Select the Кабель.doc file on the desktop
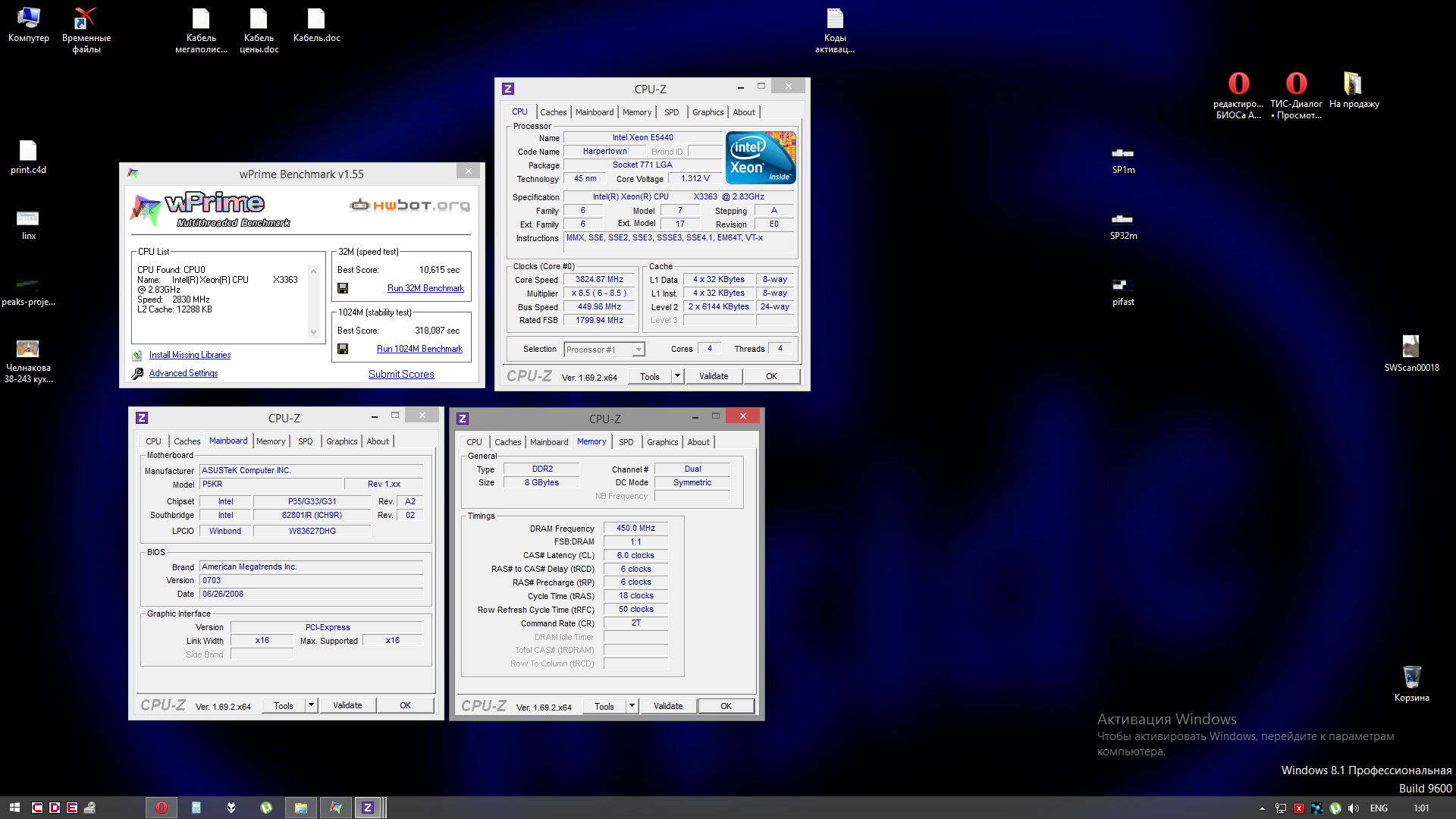The width and height of the screenshot is (1456, 819). click(316, 24)
